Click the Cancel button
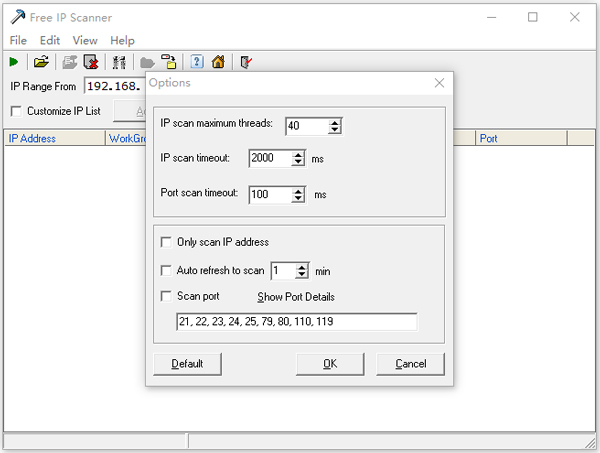Screen dimensions: 600x453 point(410,363)
